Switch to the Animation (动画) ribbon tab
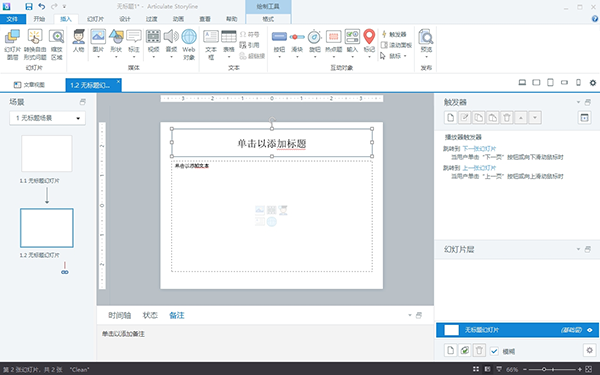Viewport: 600px width, 375px height. (178, 19)
